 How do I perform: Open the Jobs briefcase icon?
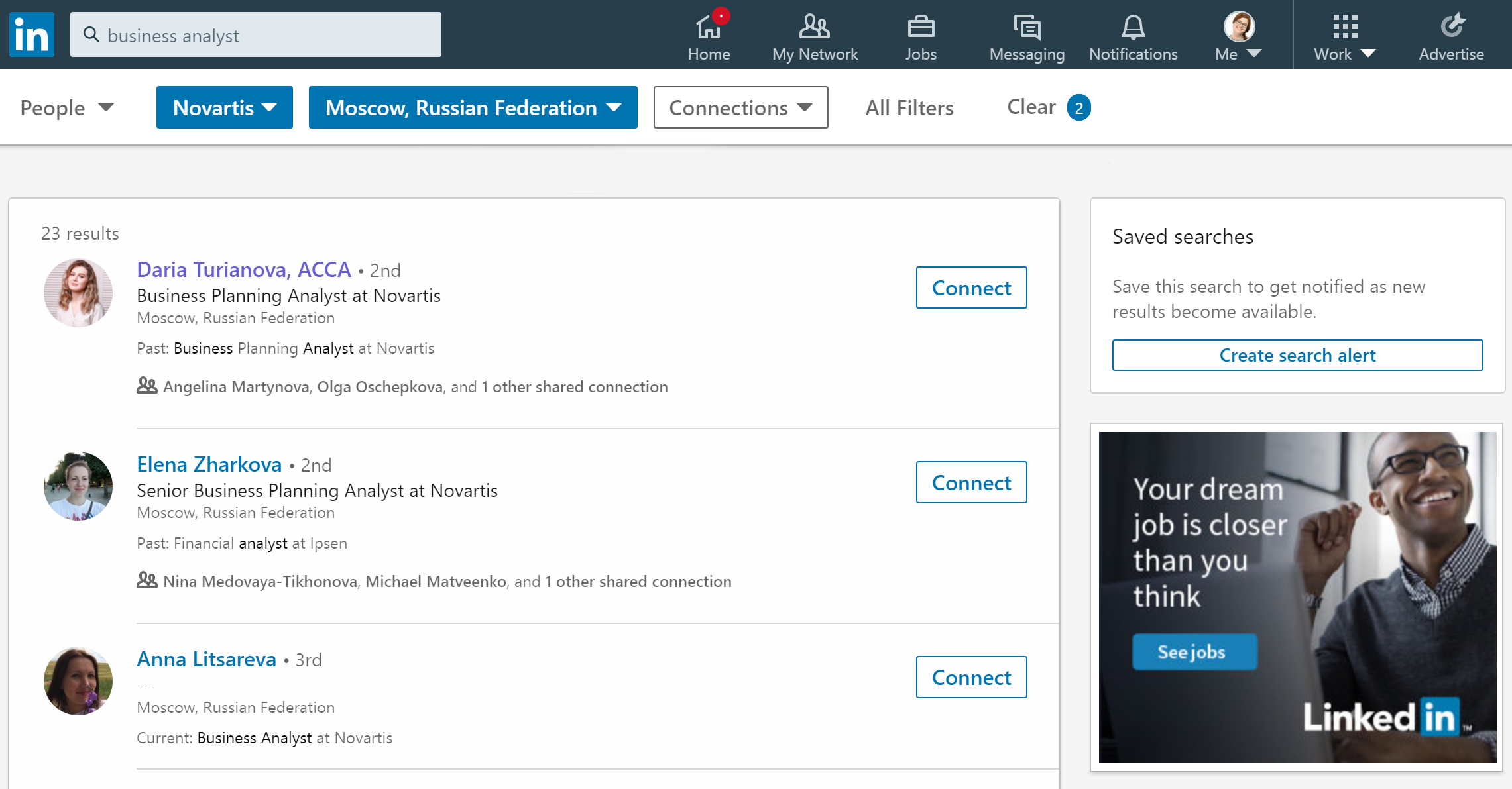921,27
